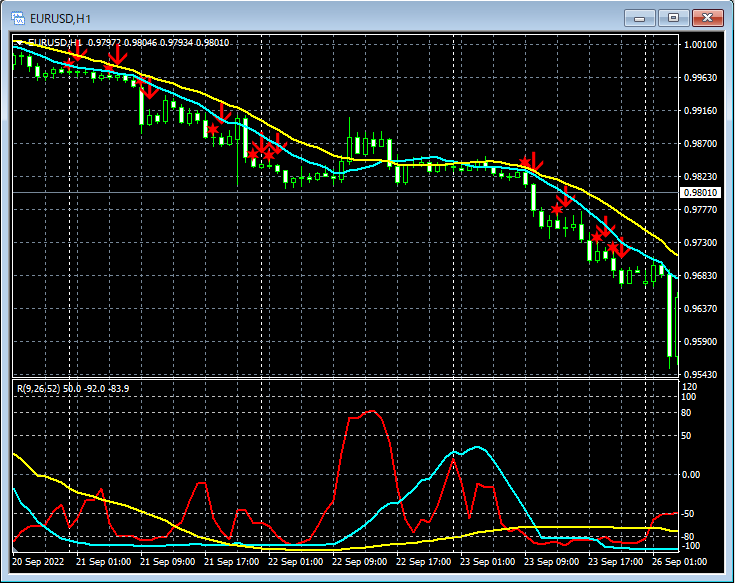Screen dimensions: 736x583
Task: Click the 1.00100 price scale value
Action: point(698,45)
